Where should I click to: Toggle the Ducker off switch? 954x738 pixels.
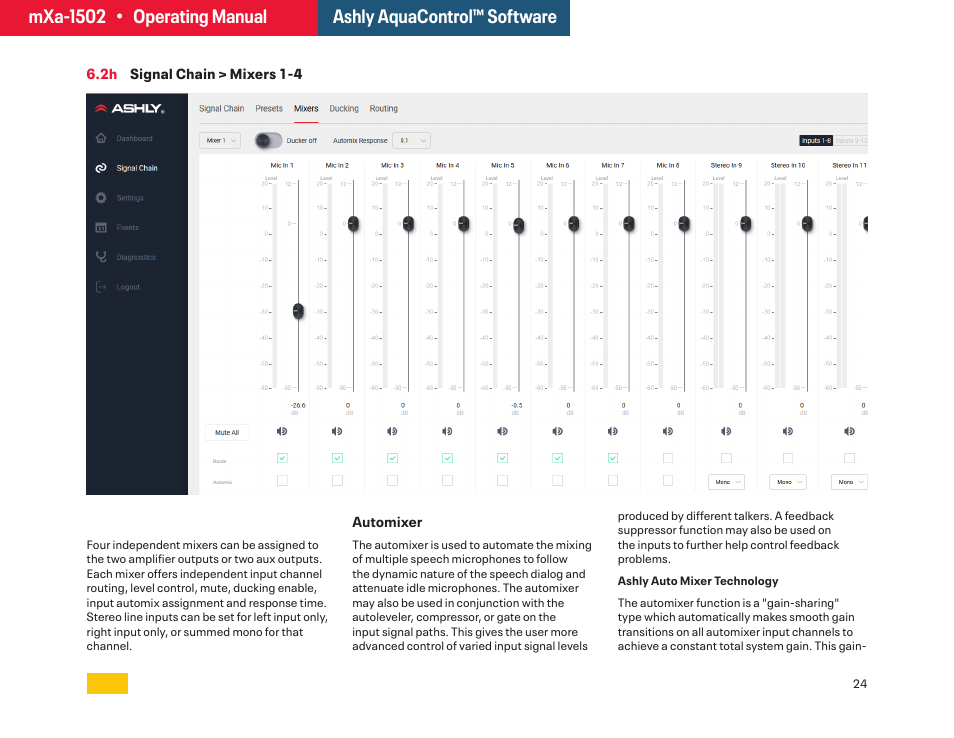[268, 141]
